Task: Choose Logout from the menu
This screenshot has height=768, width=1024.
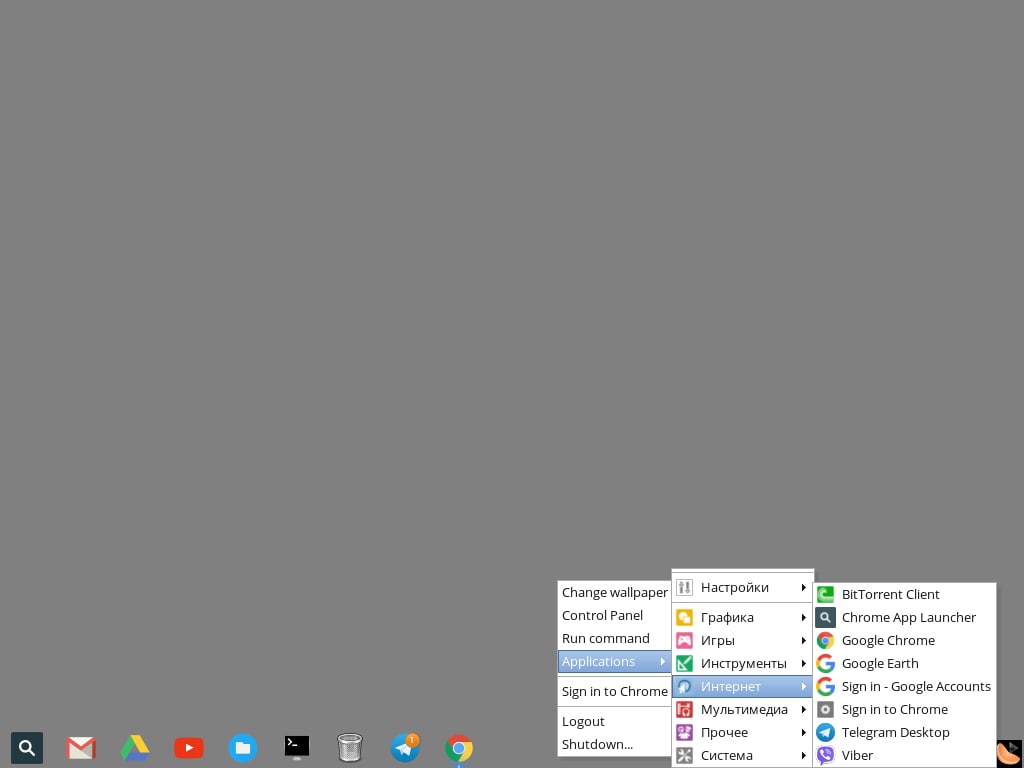Action: 615,722
